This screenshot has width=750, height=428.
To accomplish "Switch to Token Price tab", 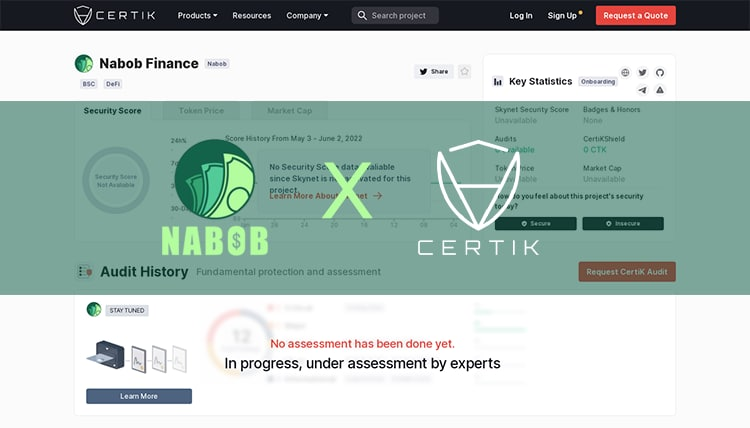I will tap(201, 110).
